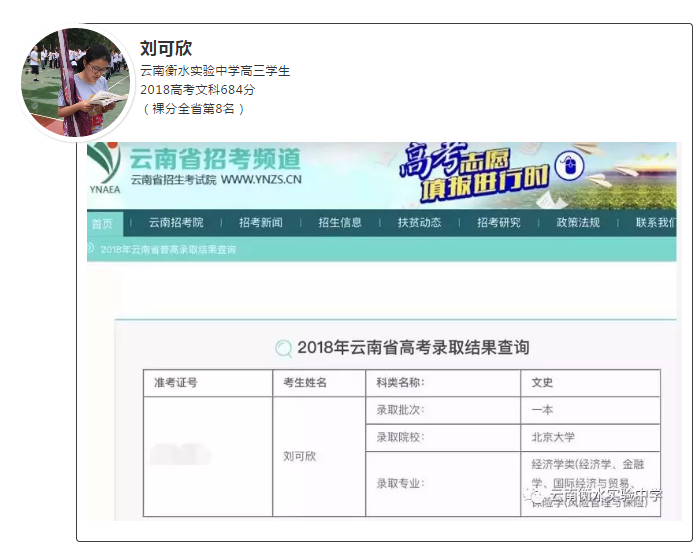The height and width of the screenshot is (553, 696).
Task: Click the 经济学类 major value cell
Action: pyautogui.click(x=590, y=484)
